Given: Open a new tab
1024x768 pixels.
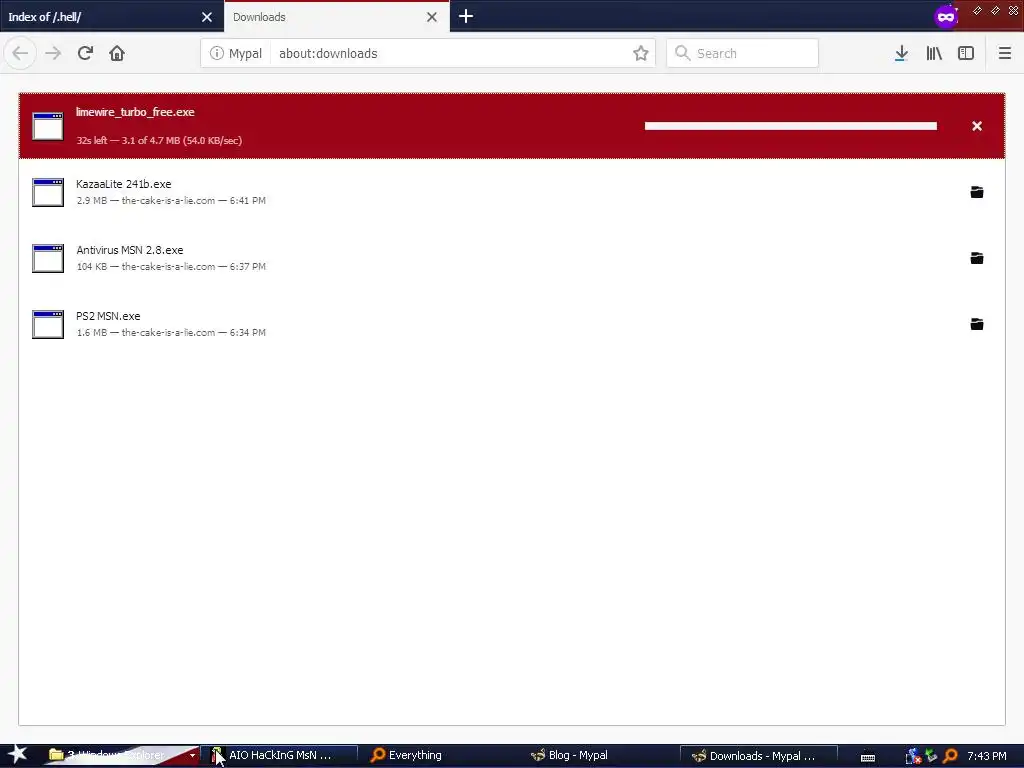Looking at the screenshot, I should pyautogui.click(x=466, y=16).
